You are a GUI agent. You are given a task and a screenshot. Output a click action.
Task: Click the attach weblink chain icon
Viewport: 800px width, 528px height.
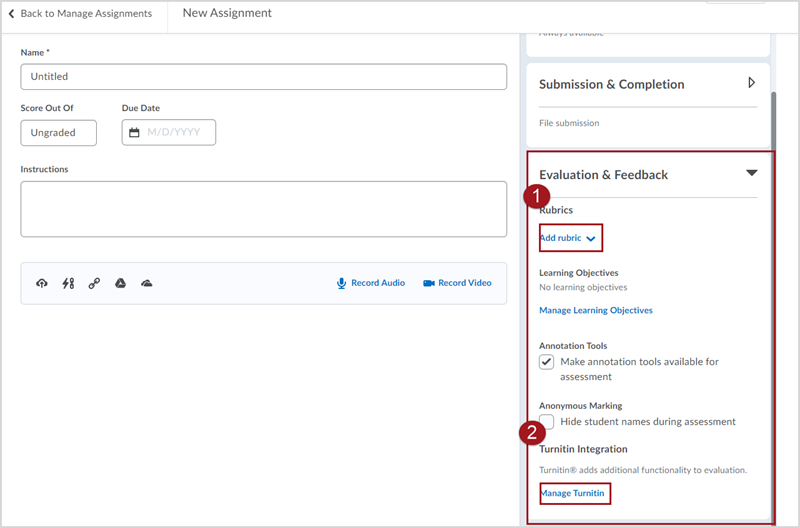[94, 283]
